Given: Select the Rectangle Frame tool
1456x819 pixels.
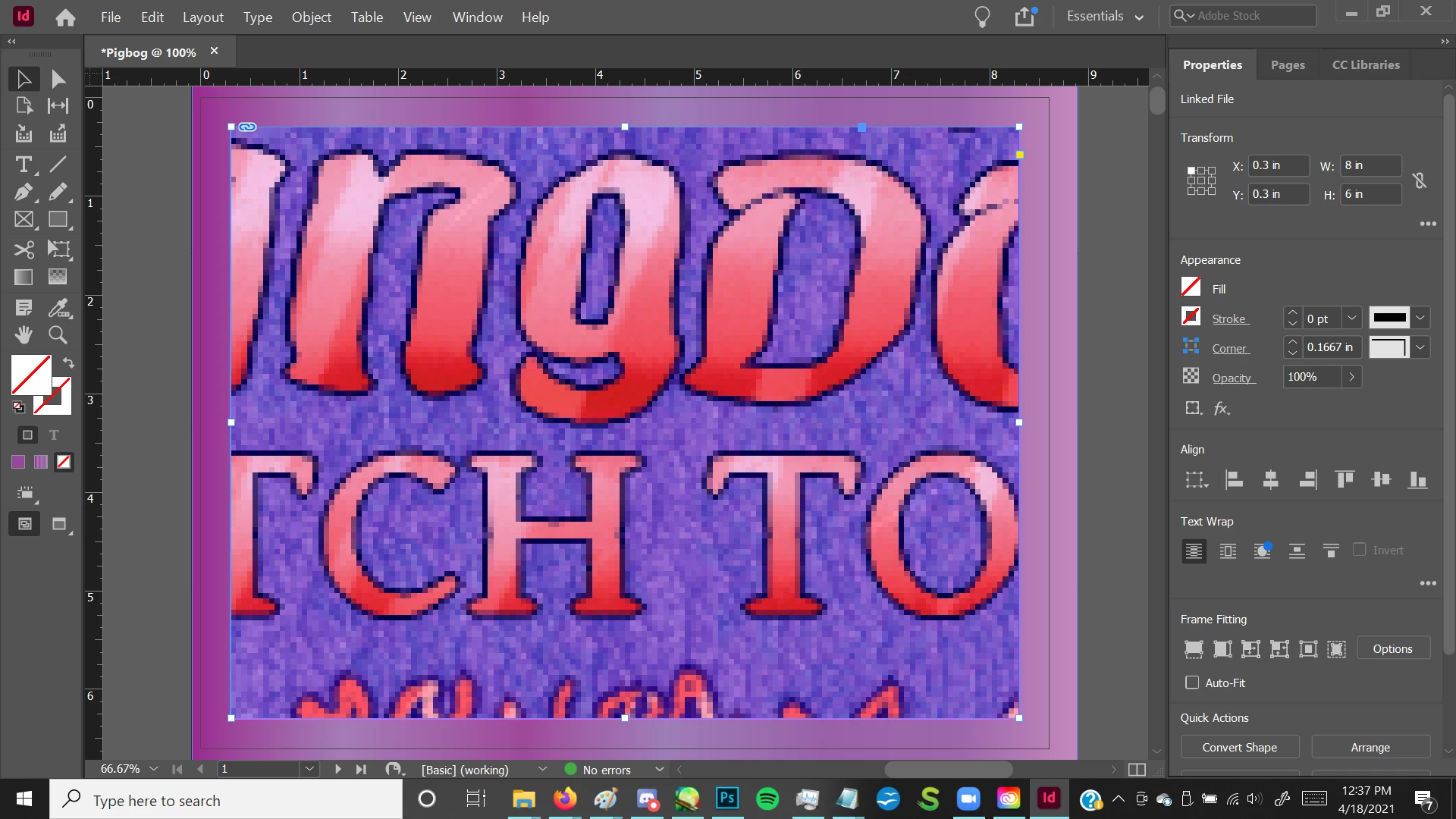Looking at the screenshot, I should pyautogui.click(x=24, y=220).
